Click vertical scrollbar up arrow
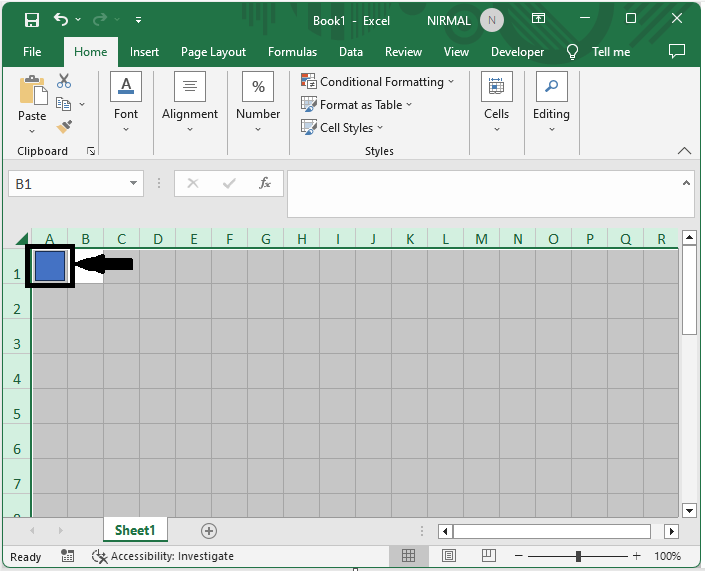Viewport: 705px width, 571px height. pyautogui.click(x=689, y=237)
